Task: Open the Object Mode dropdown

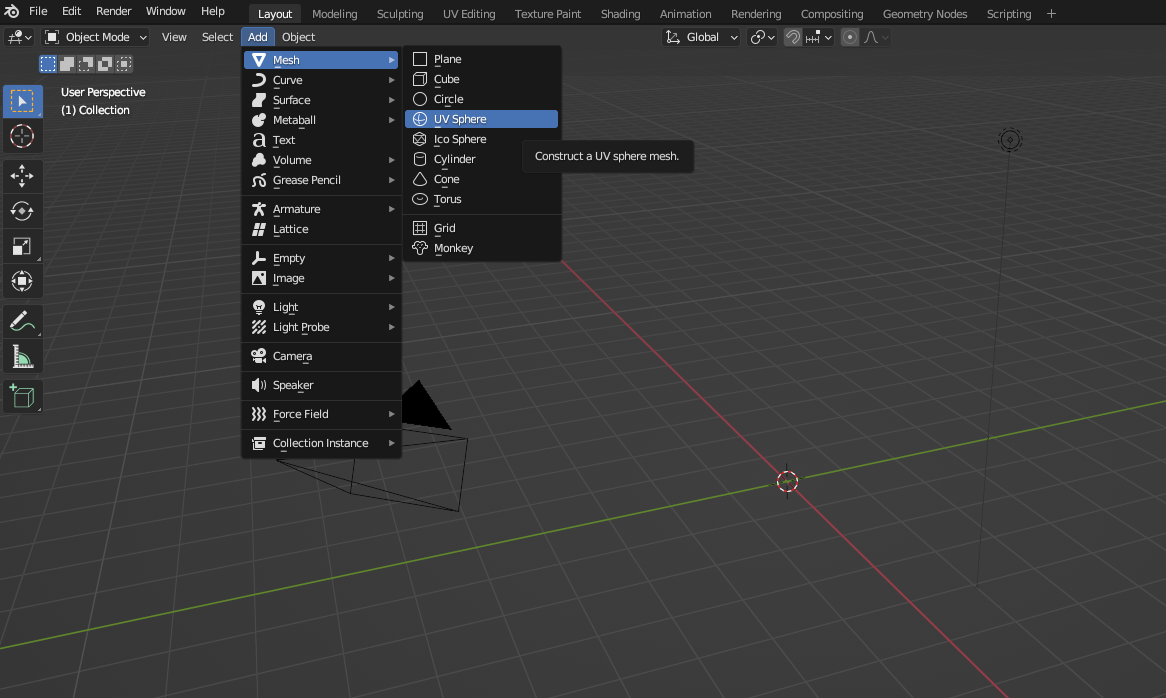Action: coord(94,36)
